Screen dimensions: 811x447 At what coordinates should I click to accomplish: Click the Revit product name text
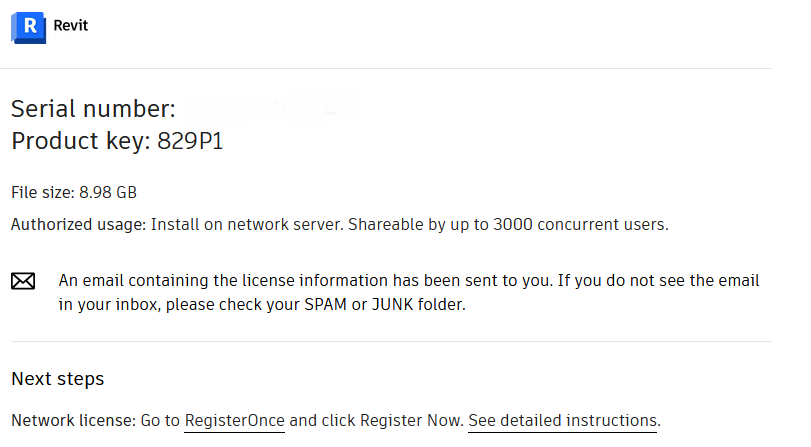click(71, 26)
